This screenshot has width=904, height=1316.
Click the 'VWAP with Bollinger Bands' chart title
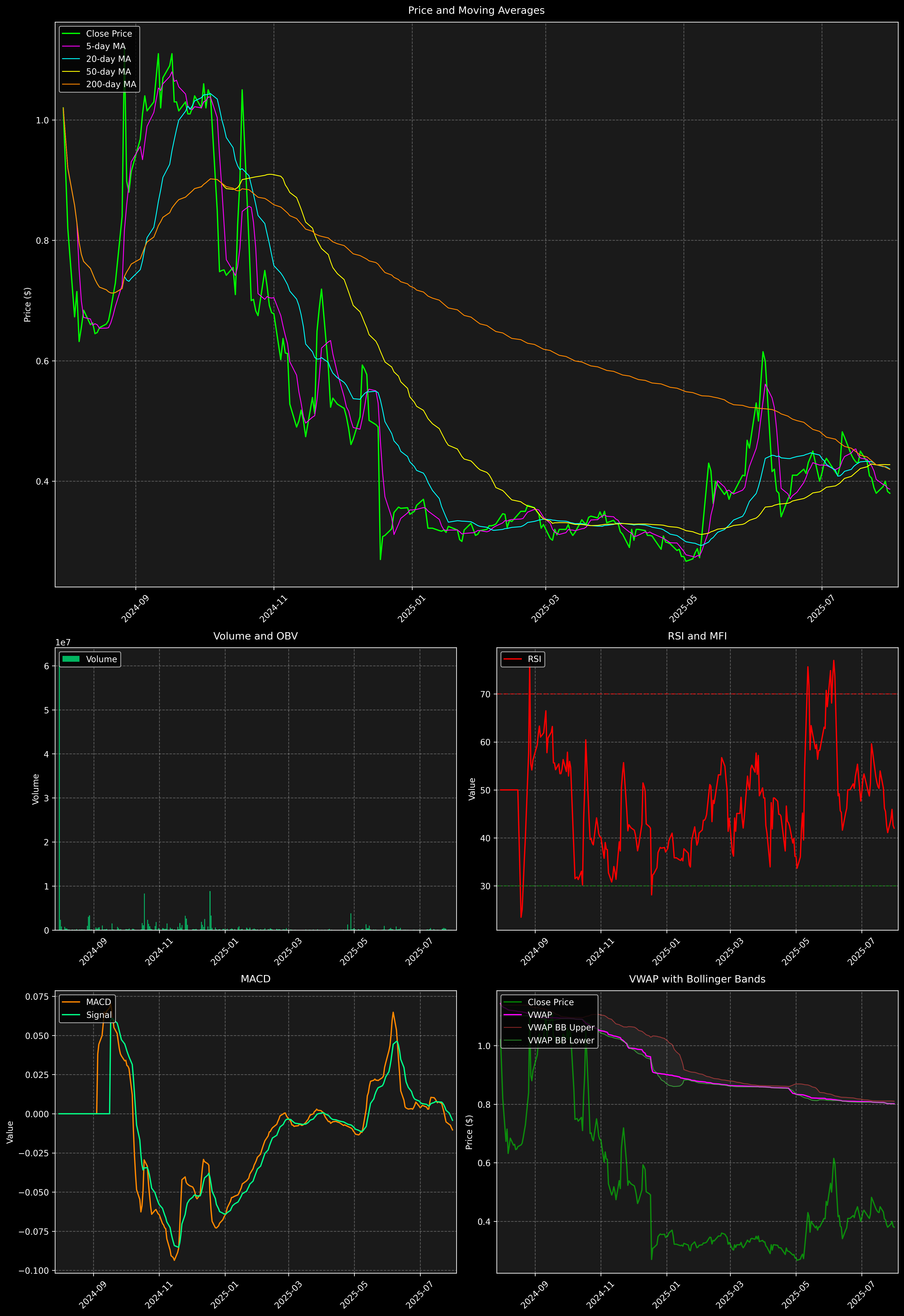pos(697,979)
